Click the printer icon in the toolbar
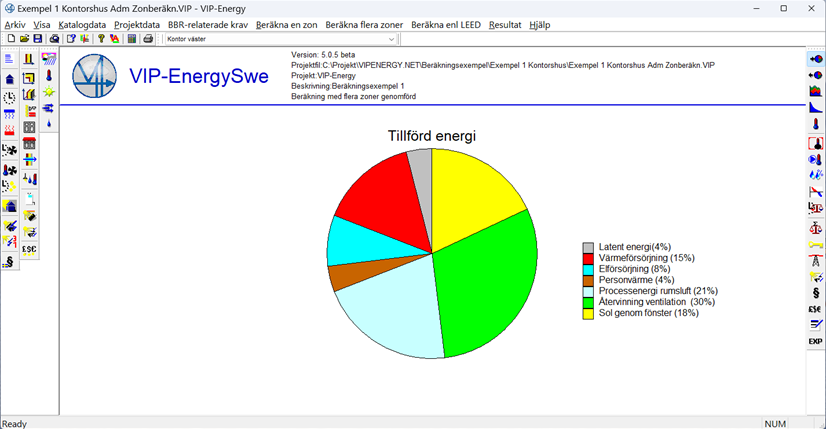This screenshot has height=429, width=826. (x=148, y=39)
